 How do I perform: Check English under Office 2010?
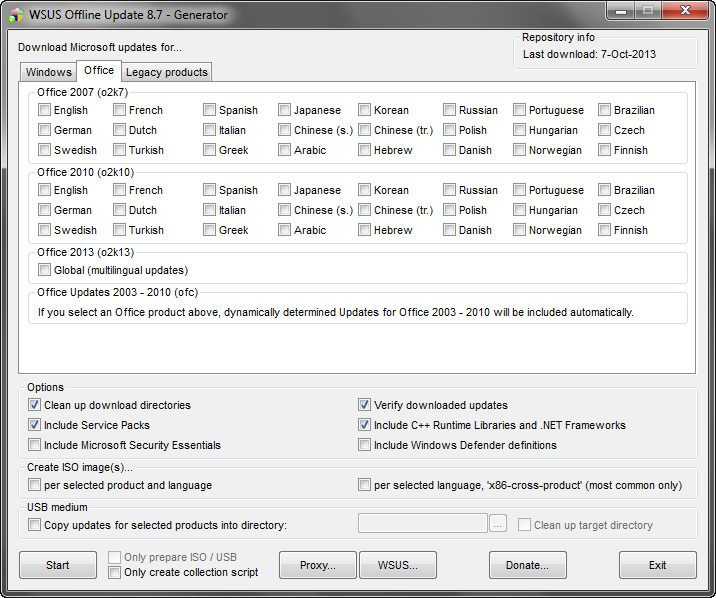[44, 189]
